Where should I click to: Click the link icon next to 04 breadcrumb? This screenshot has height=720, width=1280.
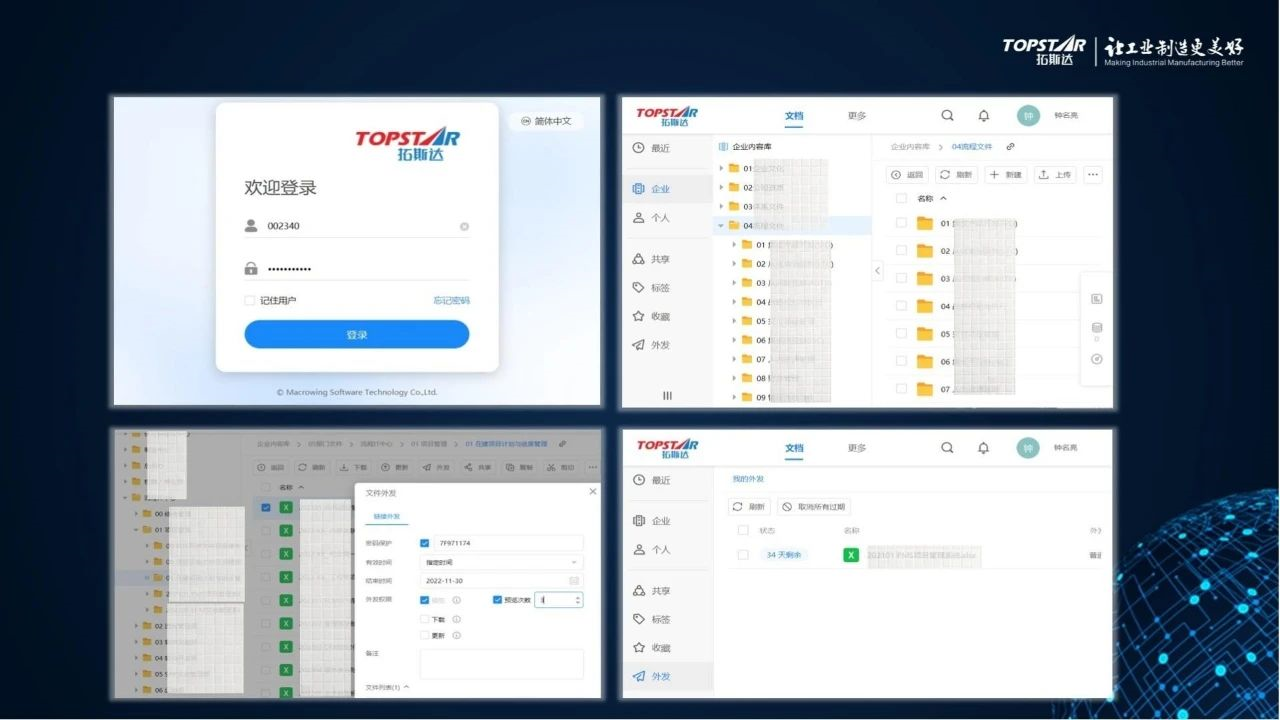coord(1011,147)
